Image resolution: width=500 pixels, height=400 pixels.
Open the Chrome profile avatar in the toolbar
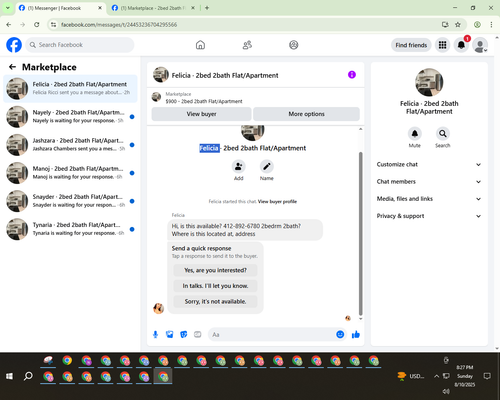tap(477, 24)
